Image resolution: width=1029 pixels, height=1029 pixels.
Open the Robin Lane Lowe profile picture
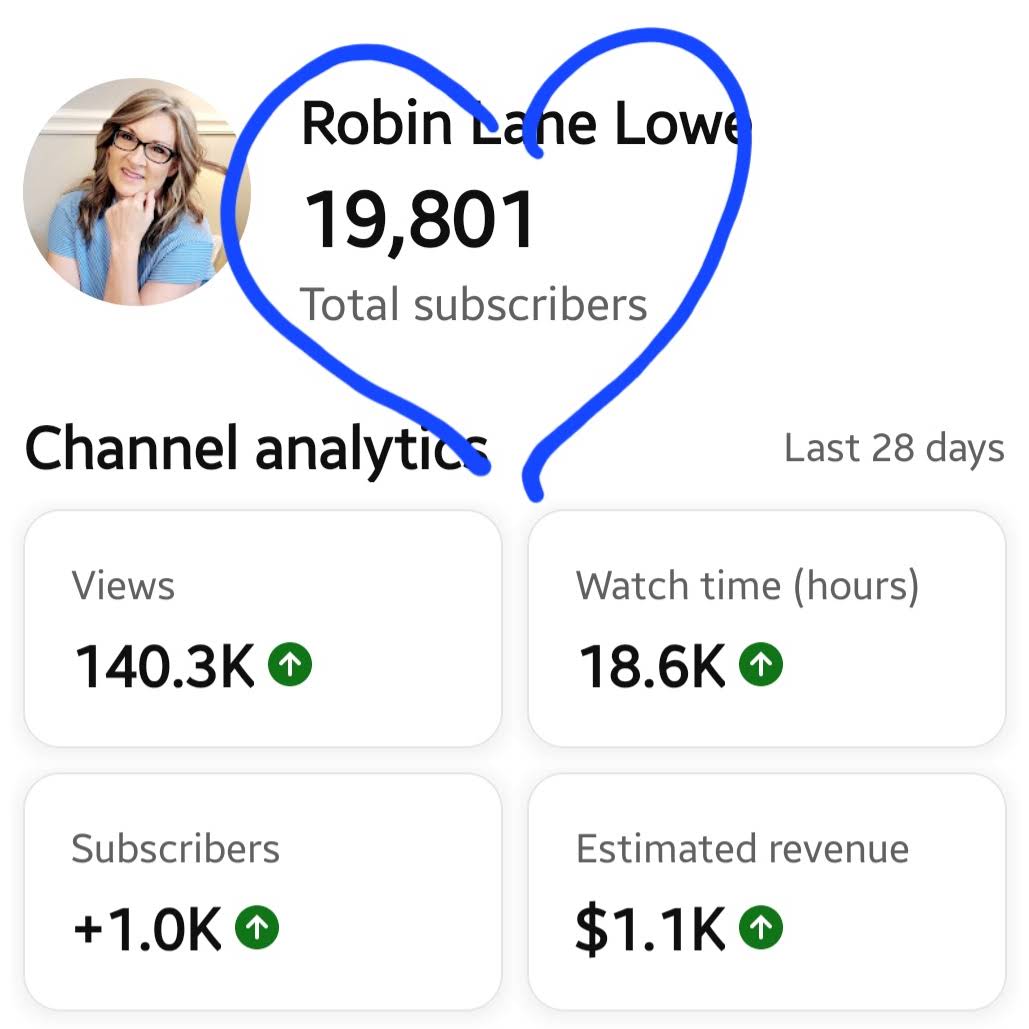click(136, 192)
